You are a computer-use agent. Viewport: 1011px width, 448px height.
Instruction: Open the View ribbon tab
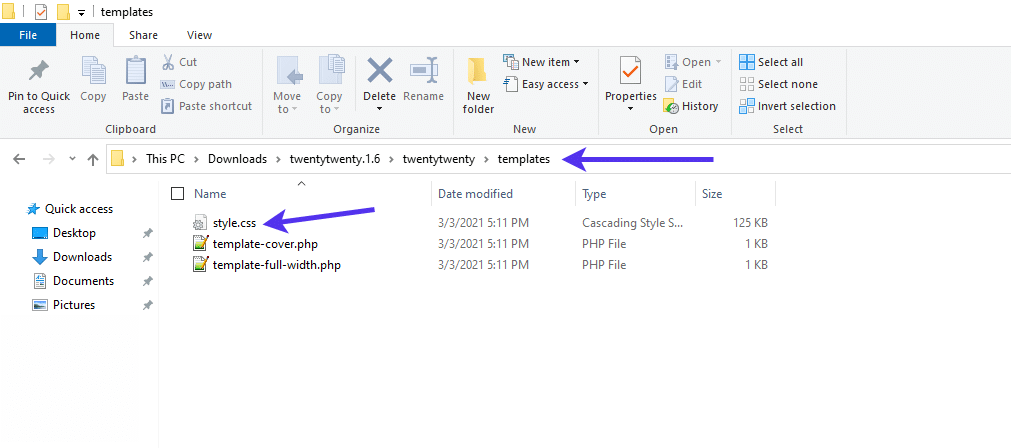click(199, 35)
